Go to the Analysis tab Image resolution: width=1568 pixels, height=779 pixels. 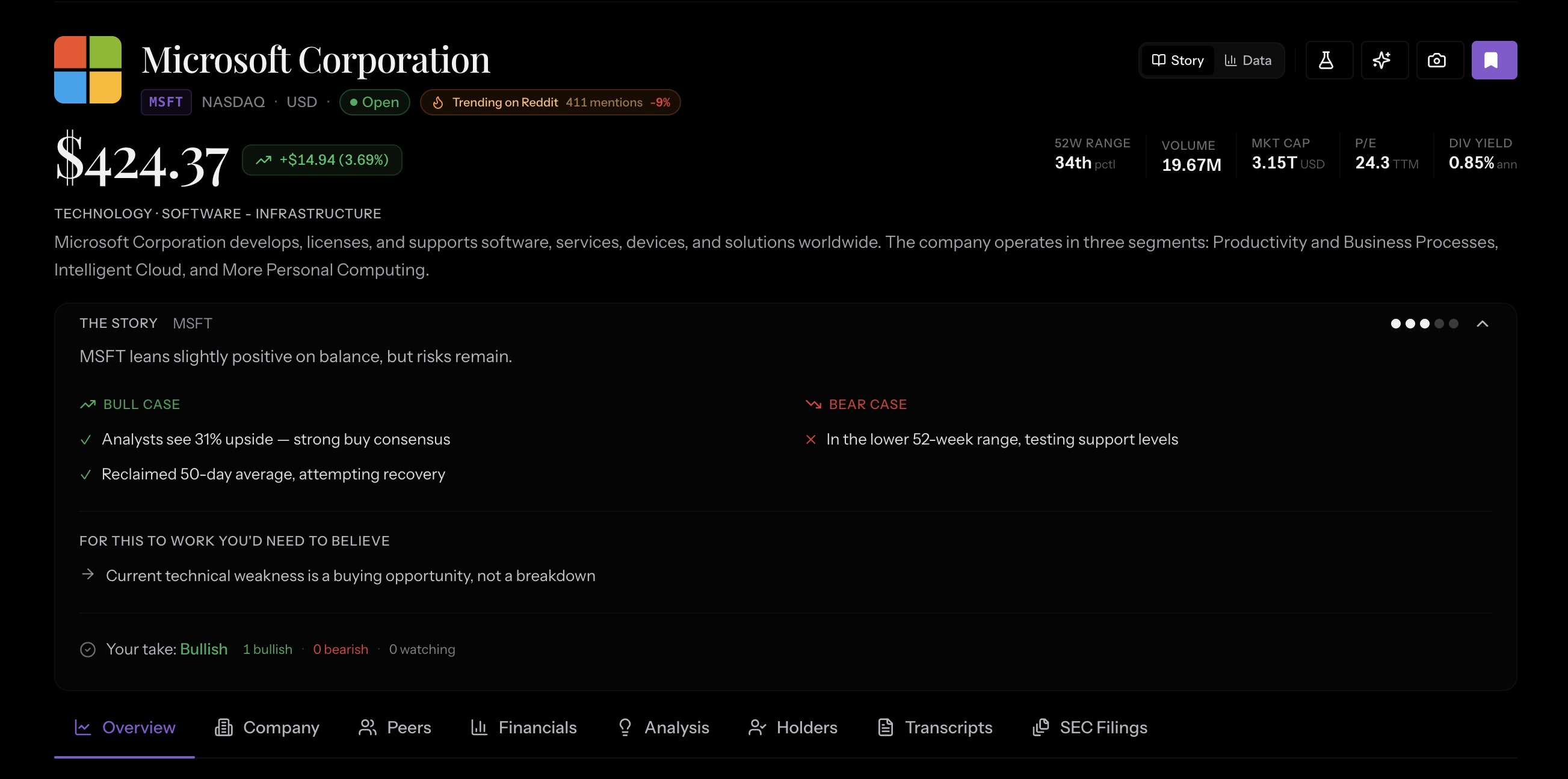(663, 728)
